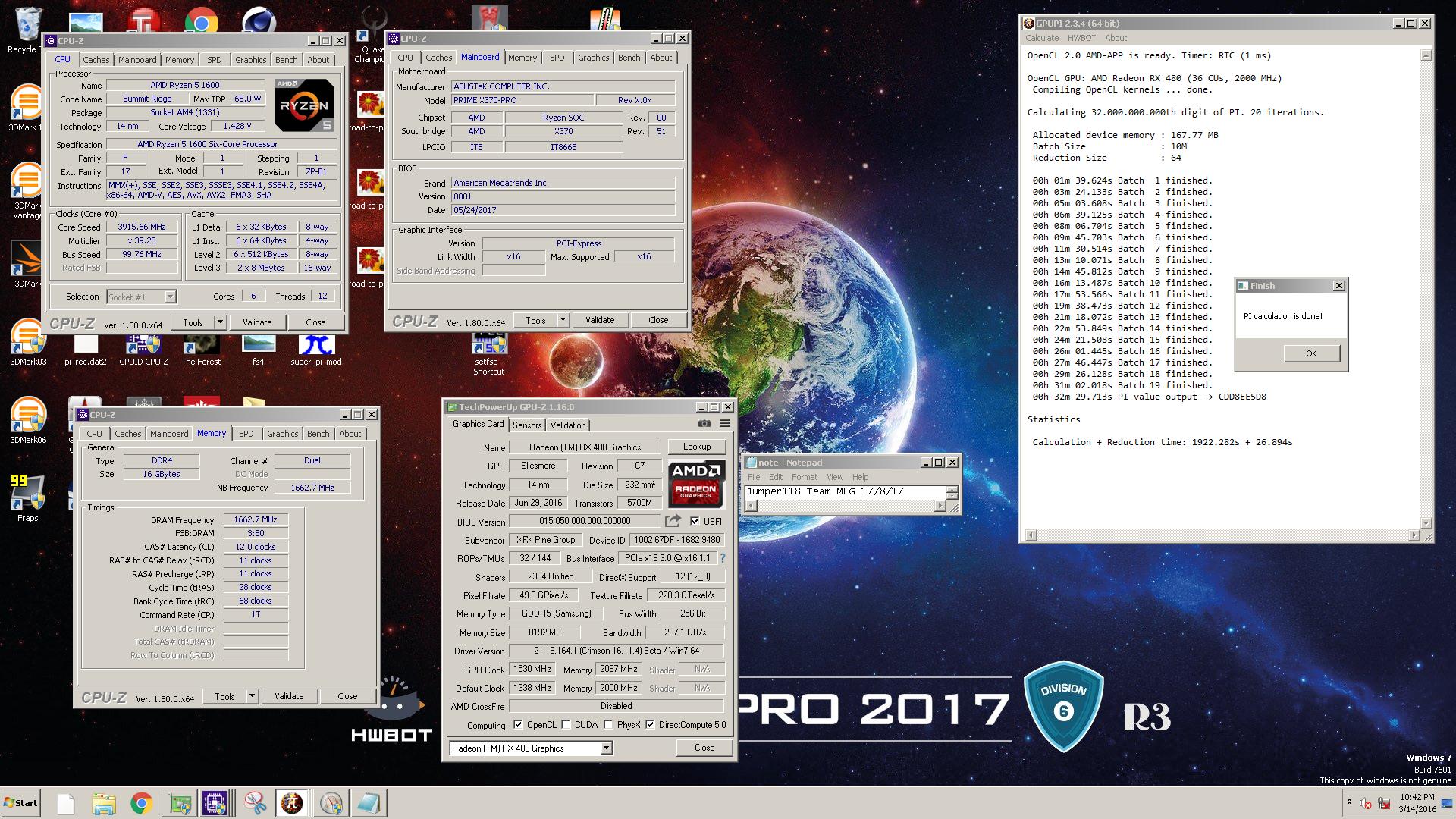This screenshot has height=819, width=1456.
Task: Open the Socket #1 selection dropdown
Action: coord(141,297)
